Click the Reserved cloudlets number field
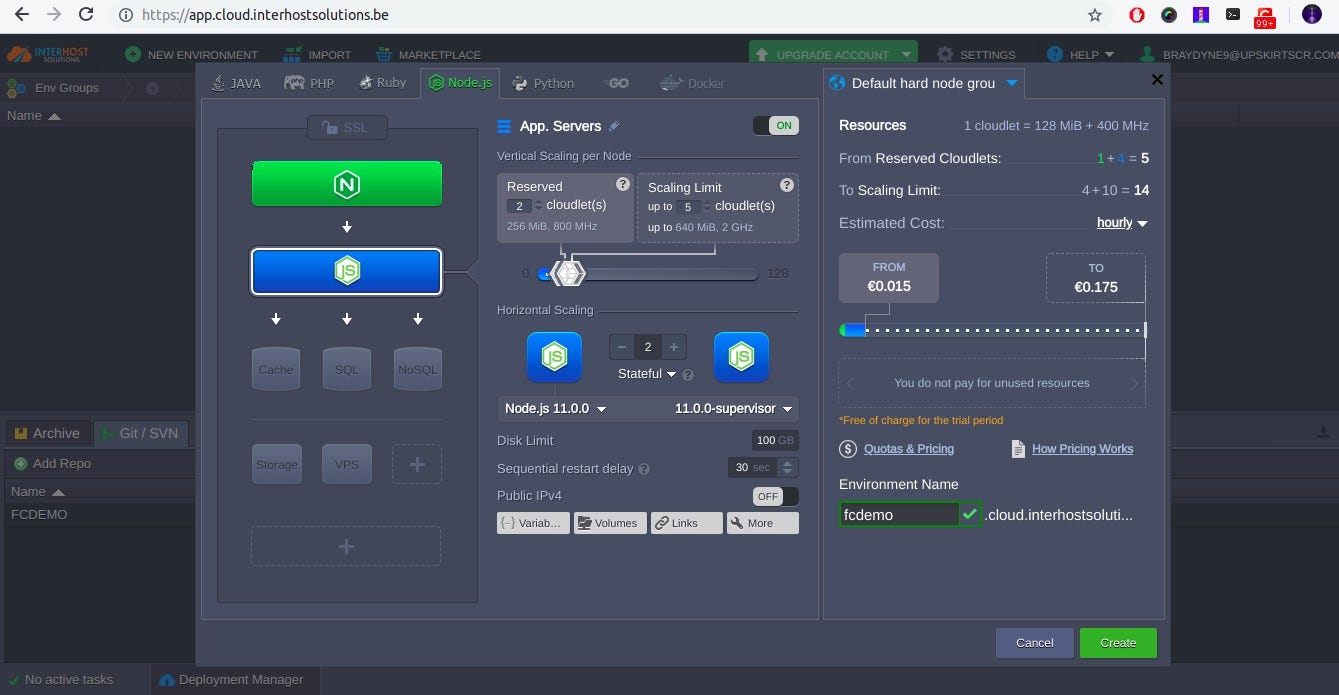The width and height of the screenshot is (1339, 695). (x=518, y=206)
